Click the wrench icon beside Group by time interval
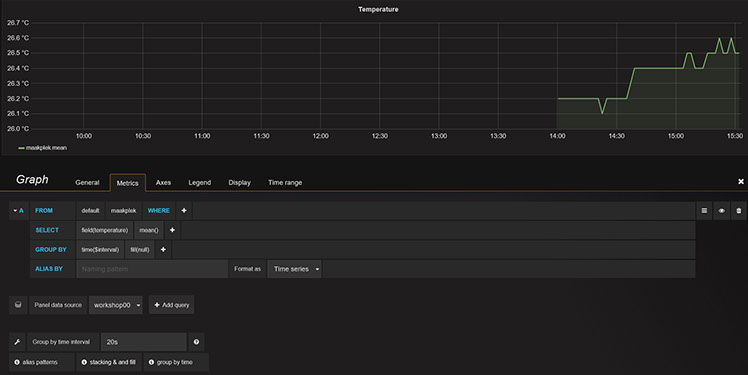Viewport: 748px width, 375px height. 17,342
